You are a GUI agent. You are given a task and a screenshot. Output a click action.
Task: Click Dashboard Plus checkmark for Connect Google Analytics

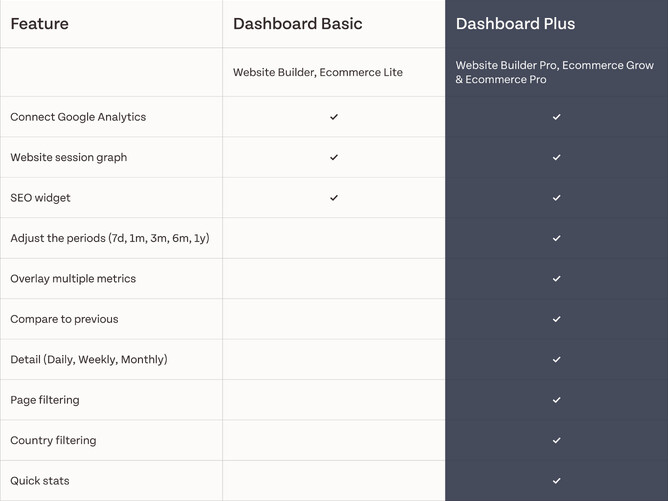pos(557,117)
